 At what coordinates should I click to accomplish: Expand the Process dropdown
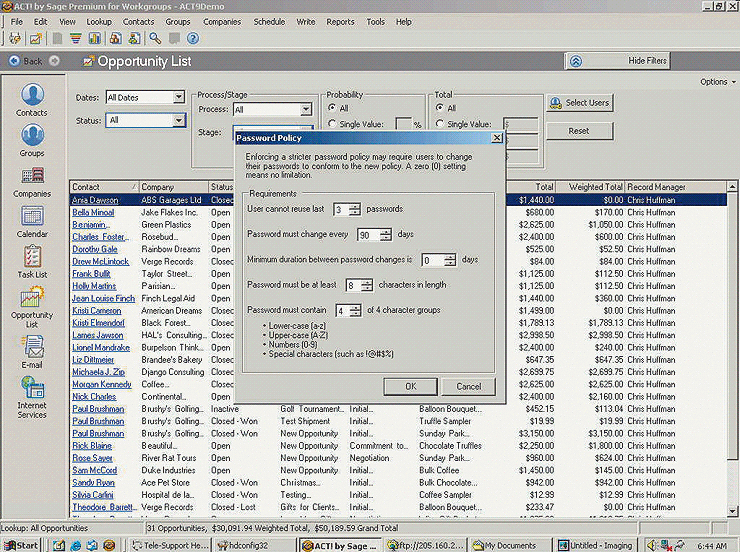[x=306, y=109]
